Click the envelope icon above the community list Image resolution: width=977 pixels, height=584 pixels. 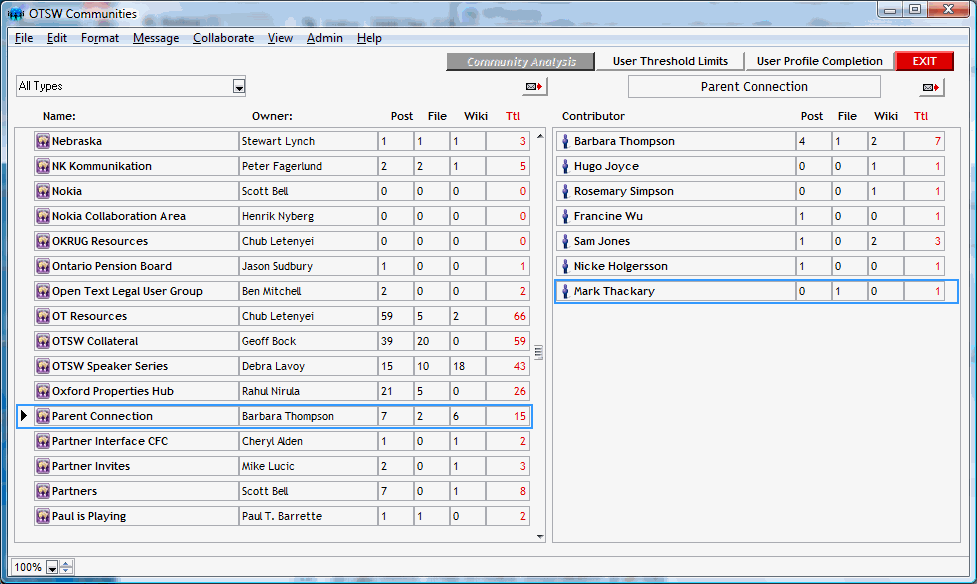(535, 87)
